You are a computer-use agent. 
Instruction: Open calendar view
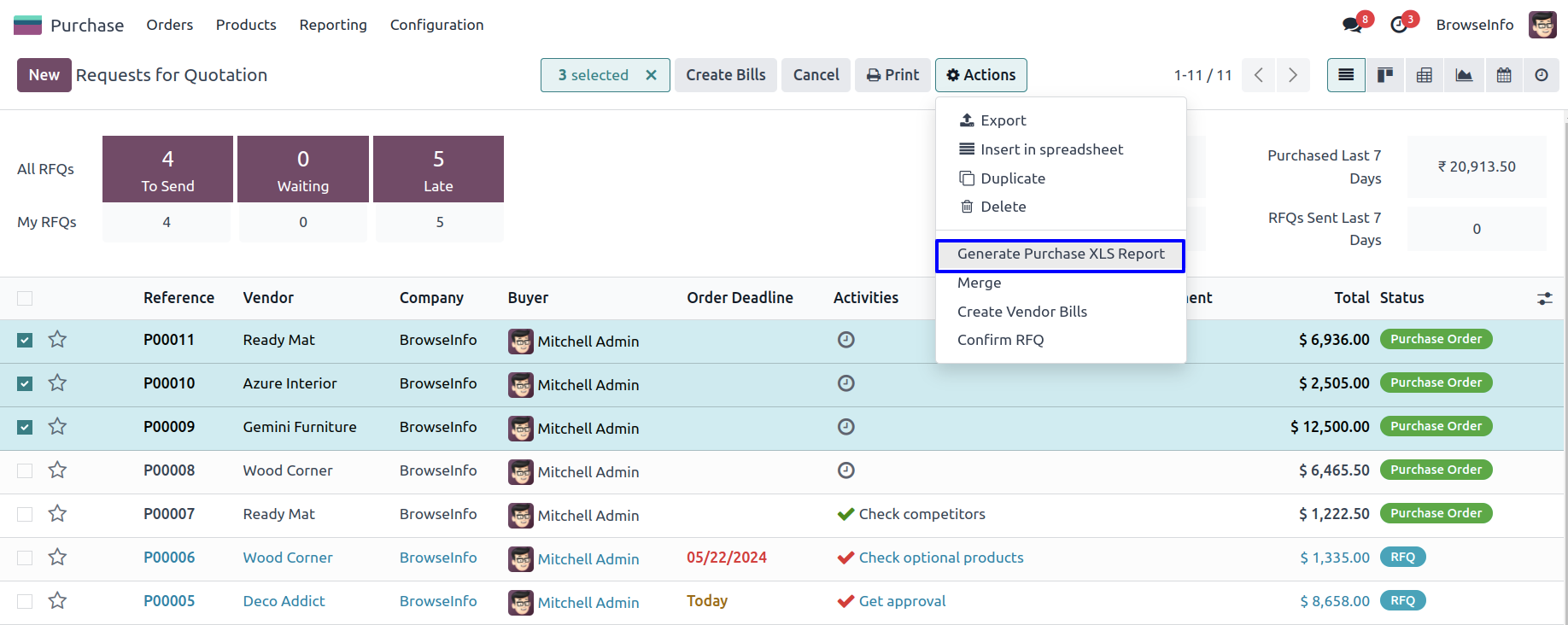1504,75
